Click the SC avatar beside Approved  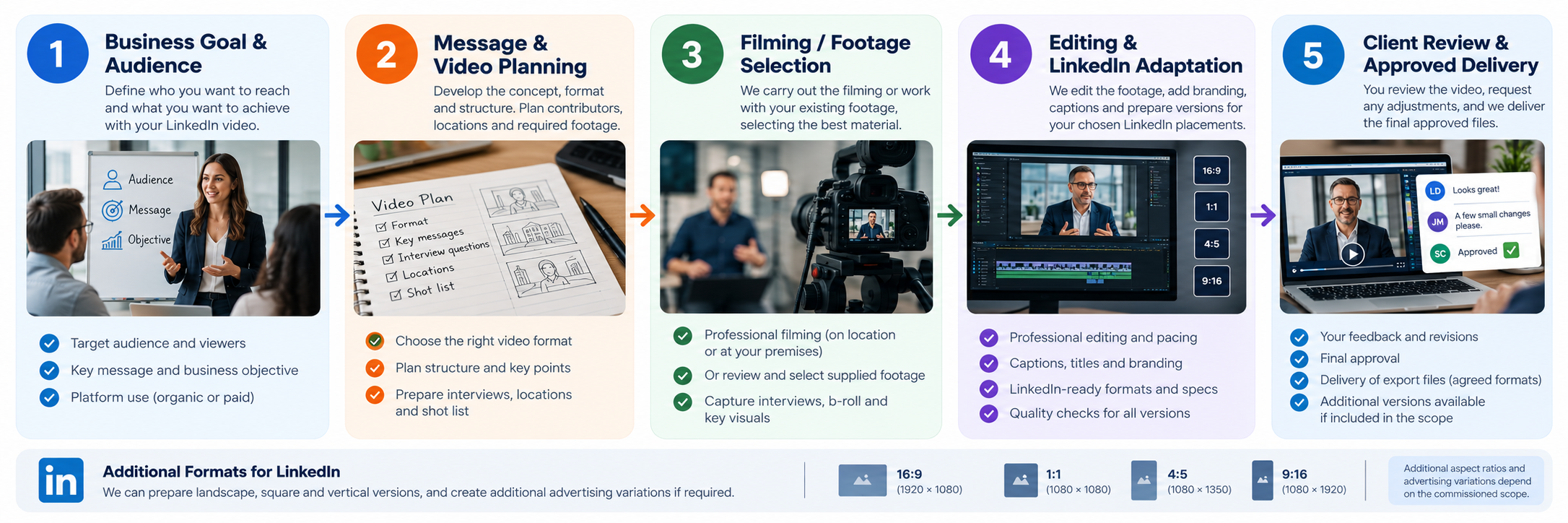click(x=1440, y=254)
